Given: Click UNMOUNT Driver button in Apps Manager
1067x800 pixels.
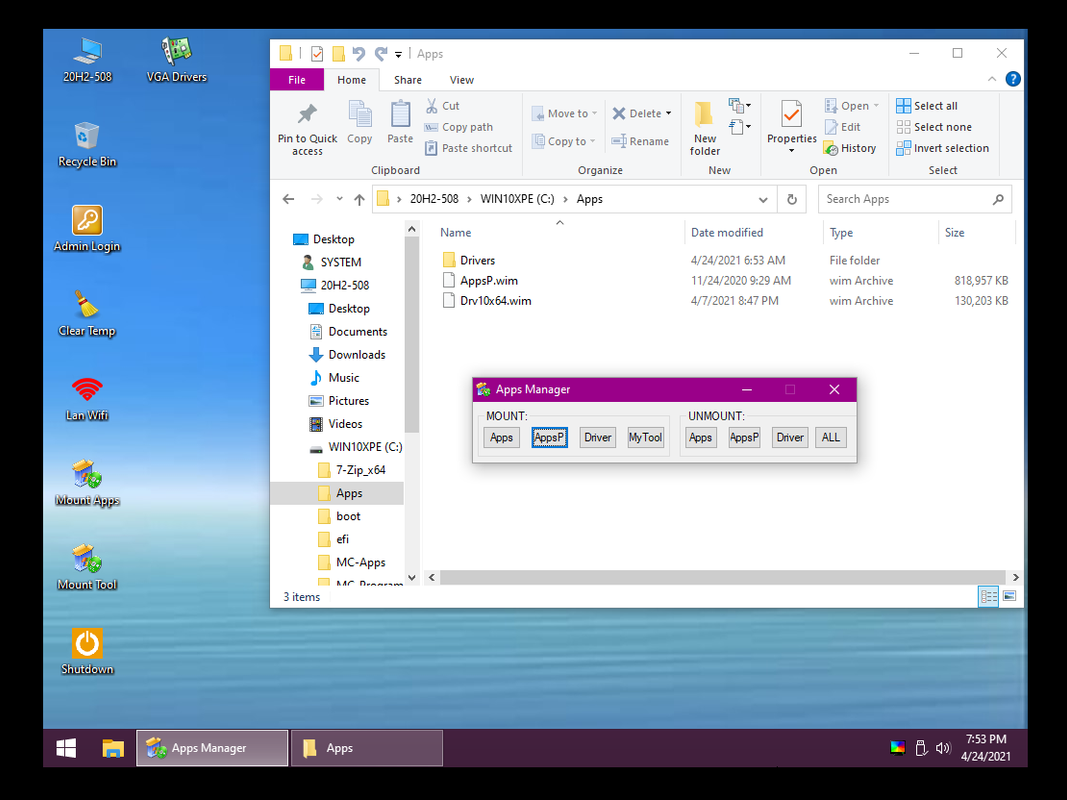Looking at the screenshot, I should click(x=790, y=437).
